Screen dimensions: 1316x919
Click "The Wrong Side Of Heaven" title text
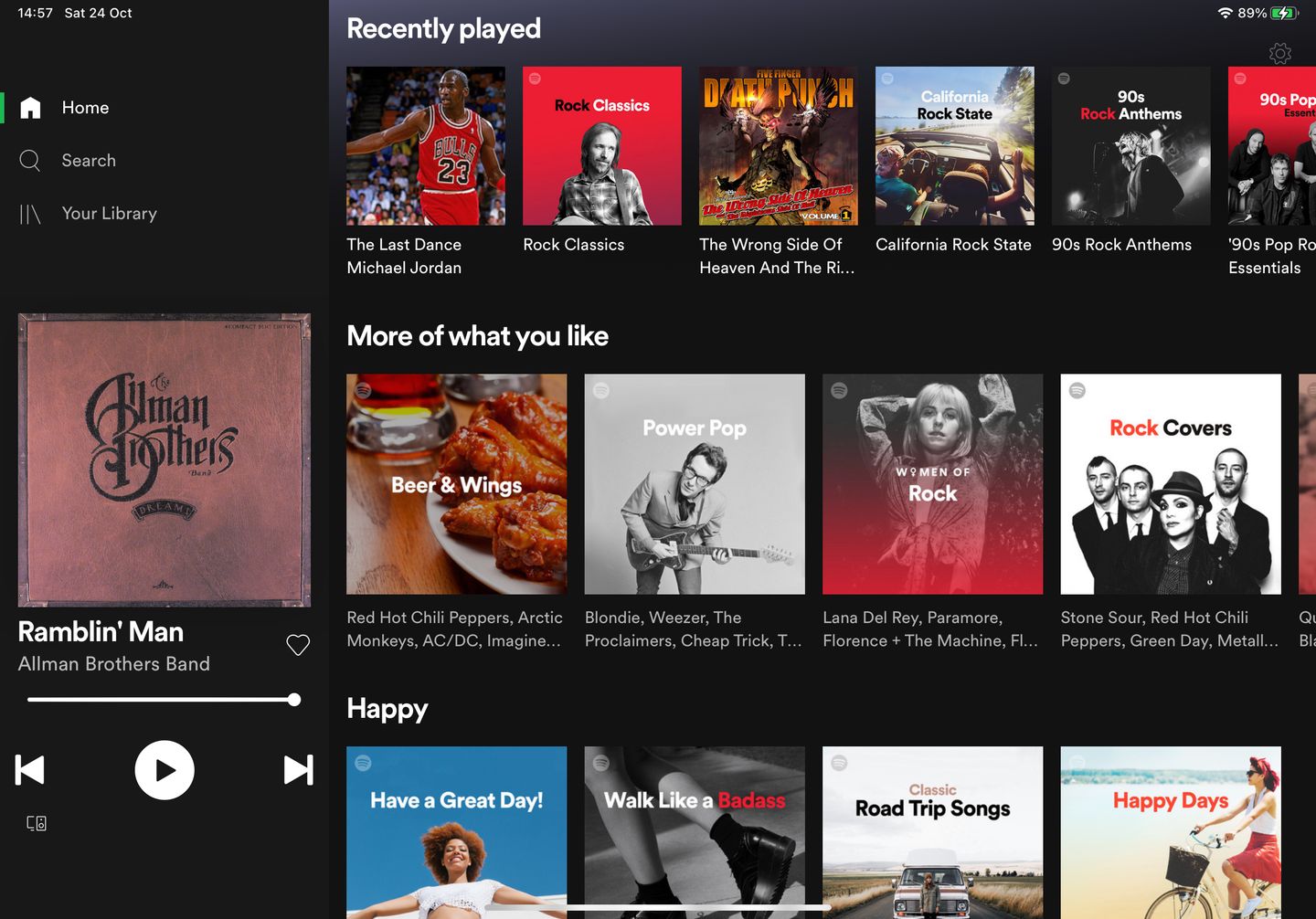(777, 257)
